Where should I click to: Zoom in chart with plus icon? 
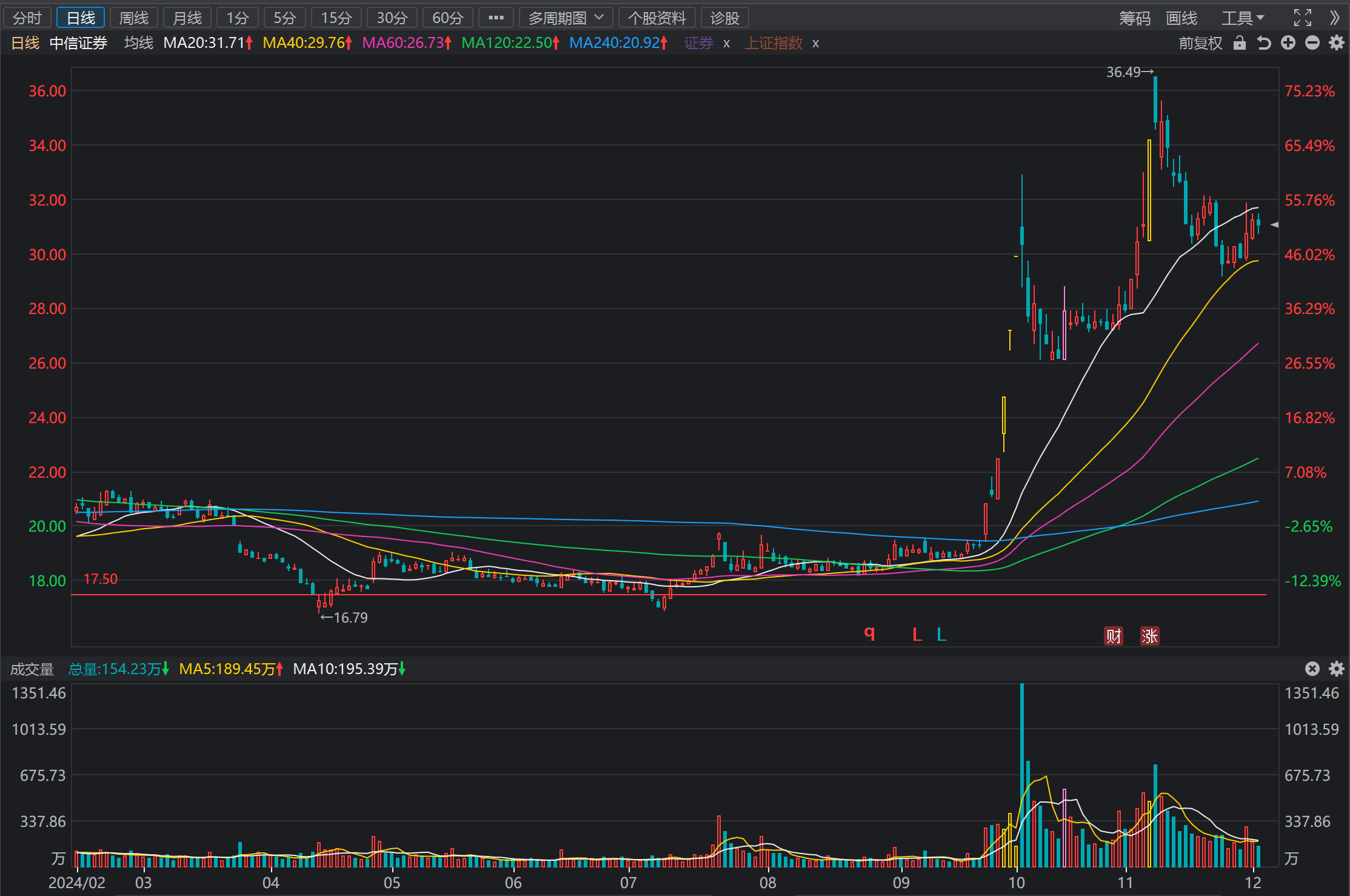pos(1288,42)
